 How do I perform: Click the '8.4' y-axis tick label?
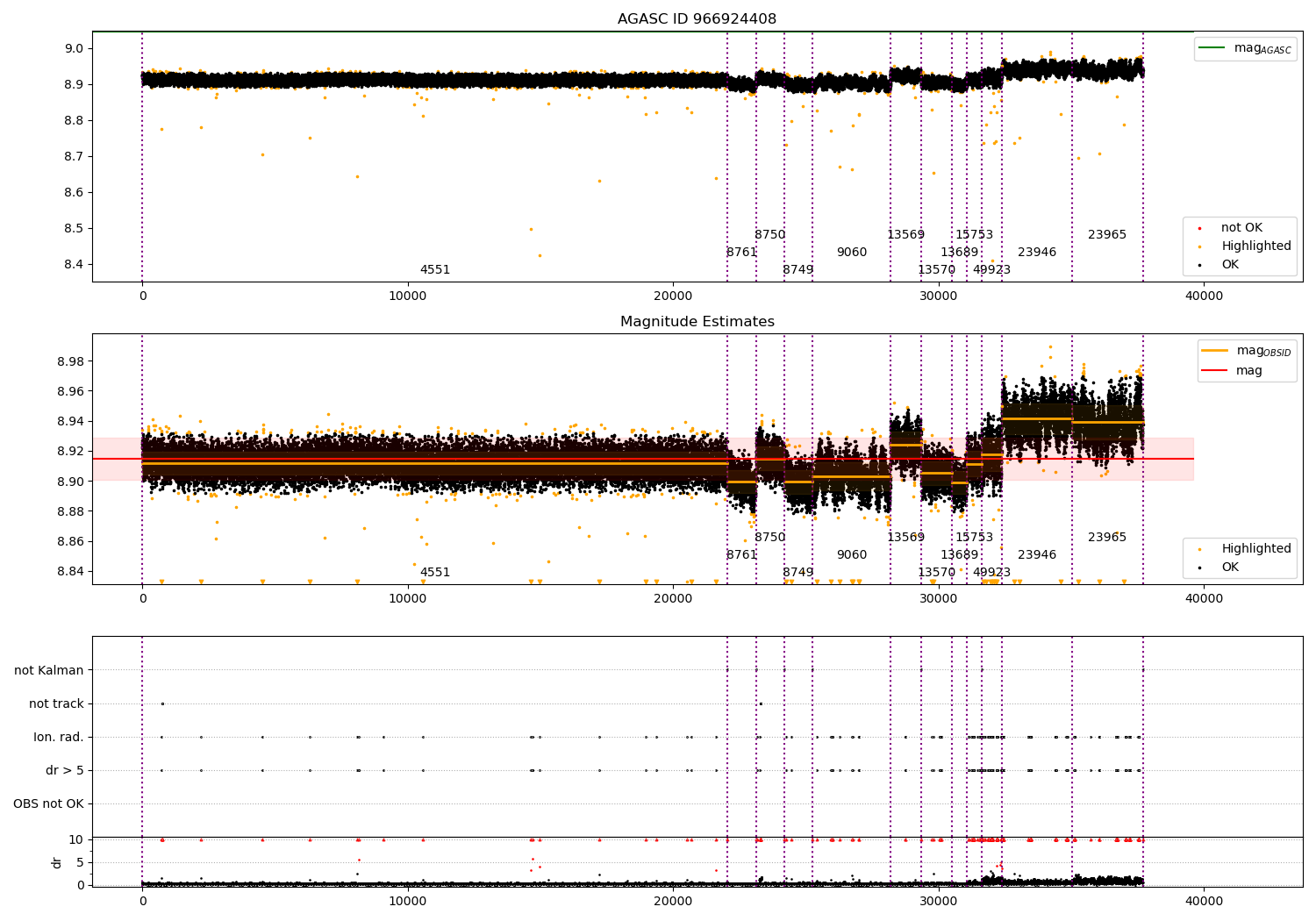[x=75, y=265]
